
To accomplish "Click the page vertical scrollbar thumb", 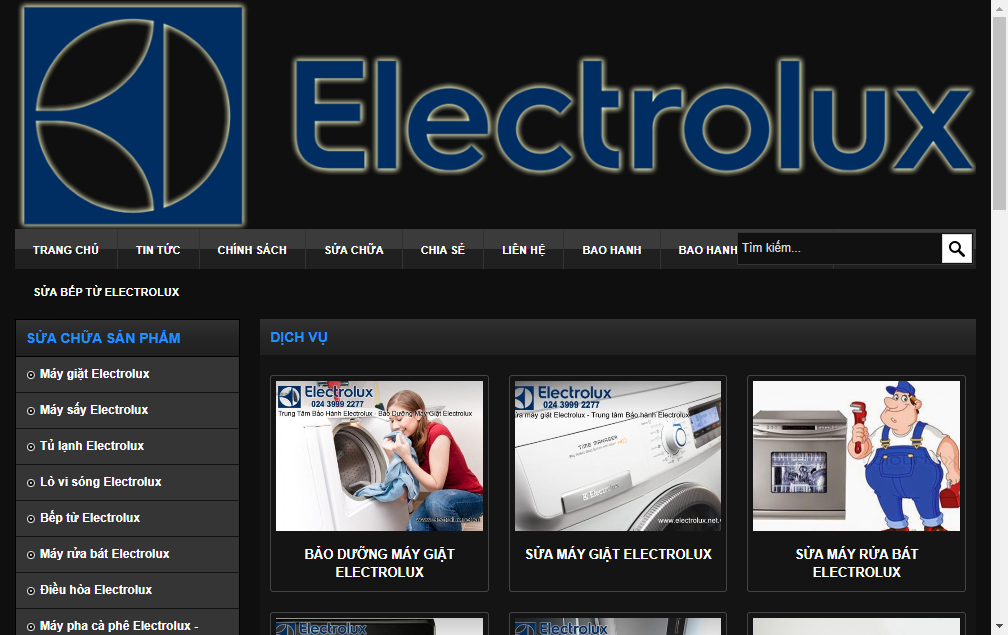I will pos(999,112).
